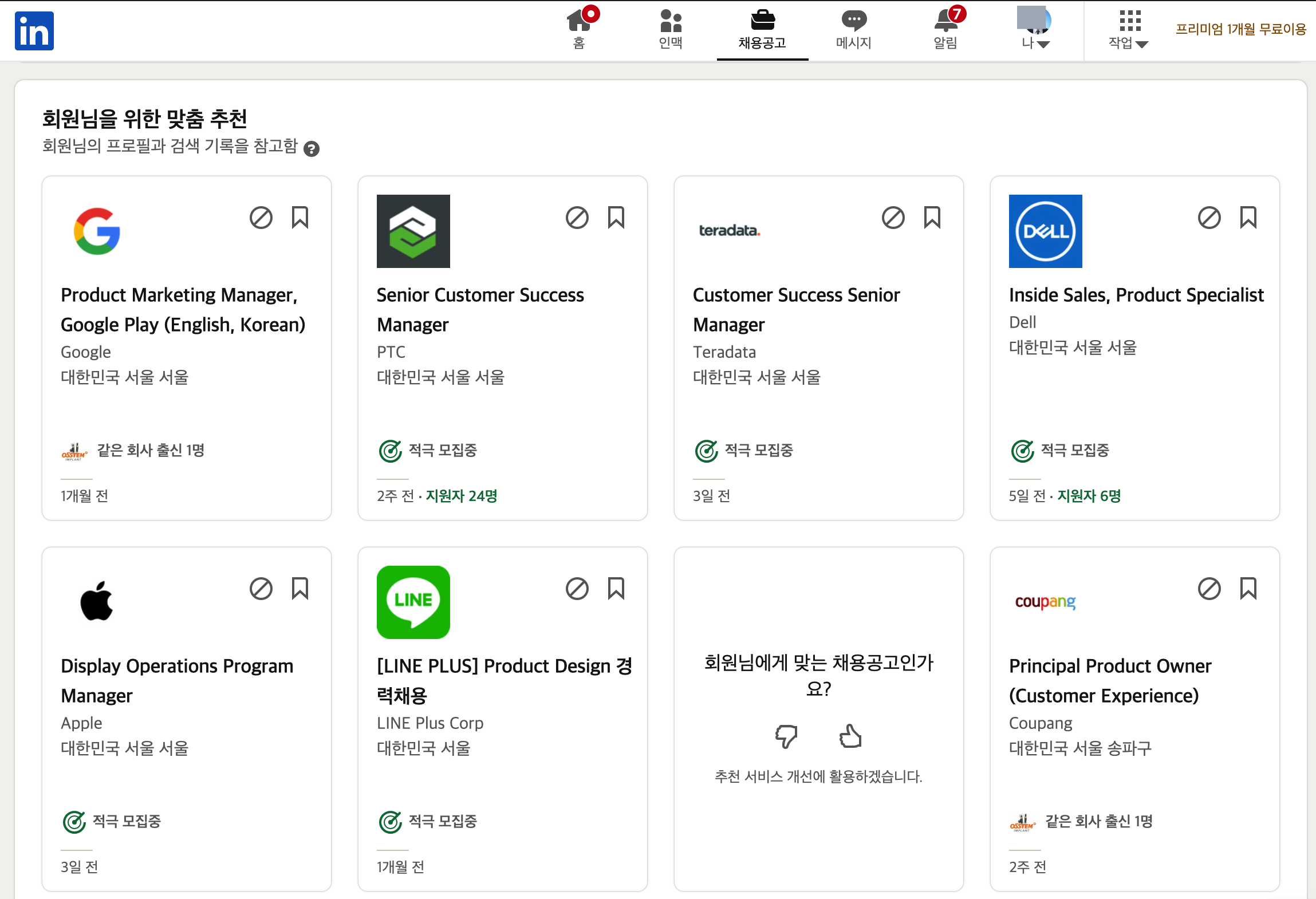The height and width of the screenshot is (899, 1316).
Task: Dismiss the Google job card
Action: coord(261,218)
